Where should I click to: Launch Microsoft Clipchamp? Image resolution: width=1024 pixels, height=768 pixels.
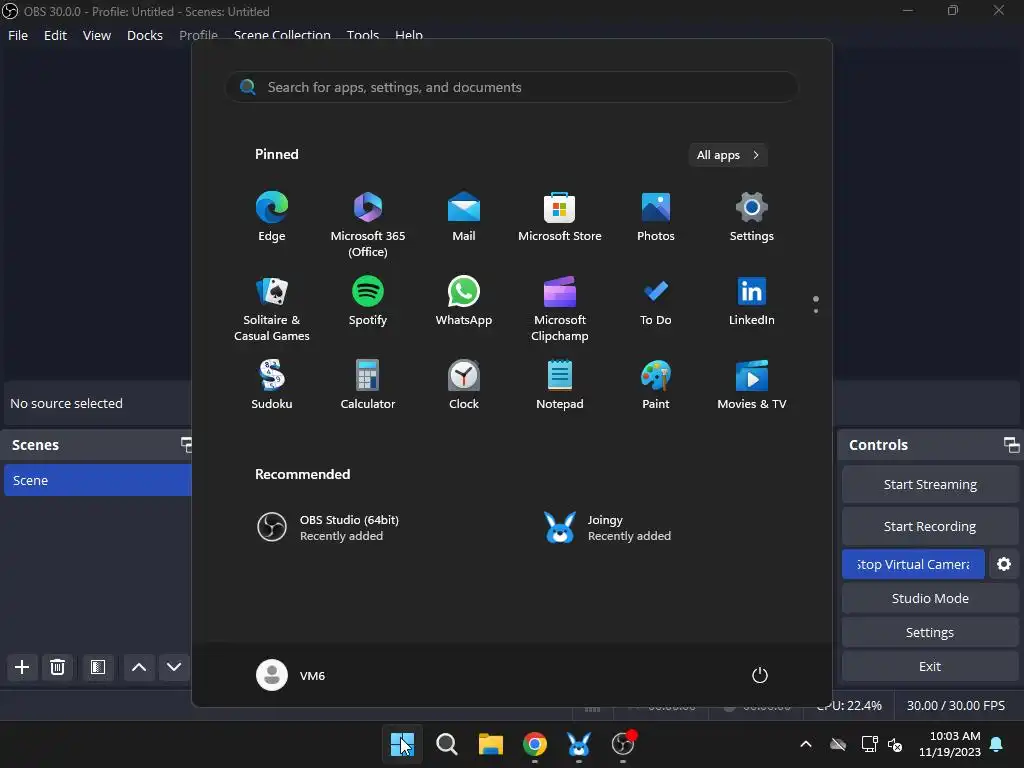point(560,310)
